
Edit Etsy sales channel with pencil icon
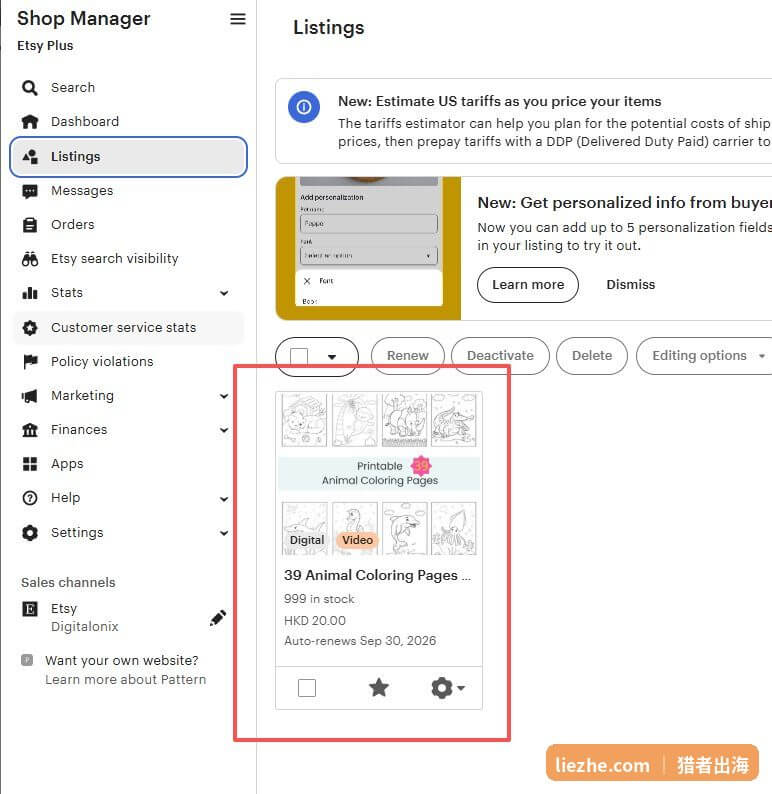click(218, 618)
